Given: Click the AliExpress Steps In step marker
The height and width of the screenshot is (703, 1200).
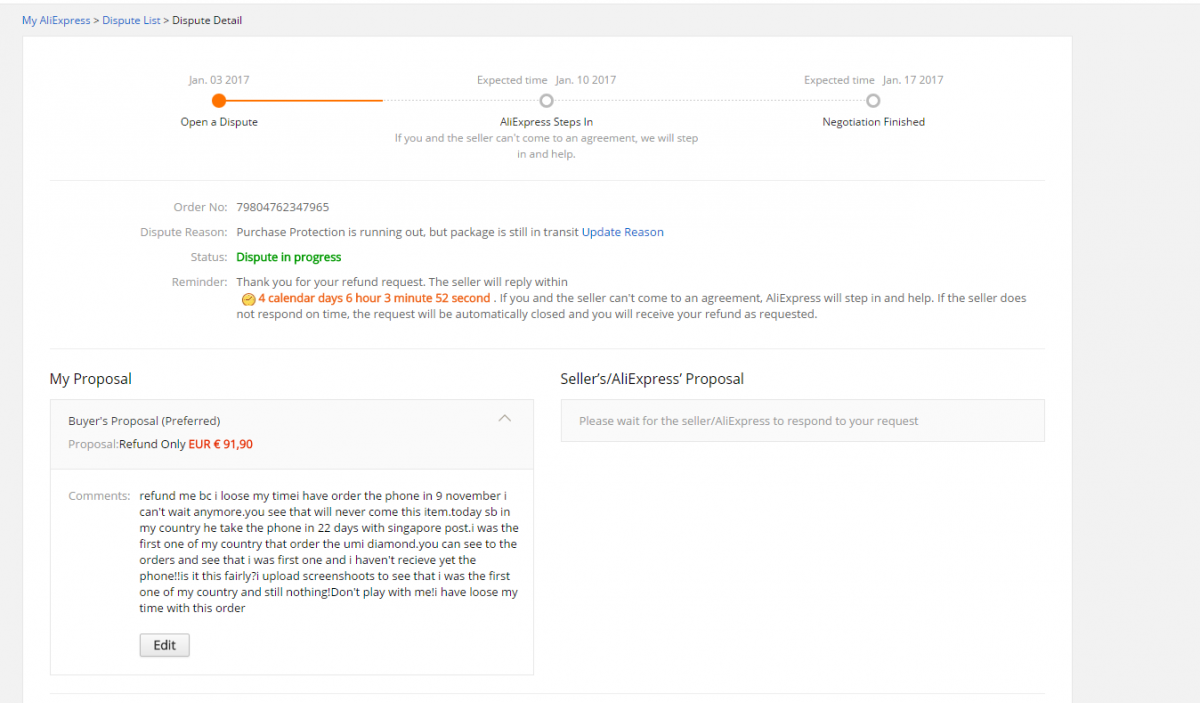Looking at the screenshot, I should point(546,100).
